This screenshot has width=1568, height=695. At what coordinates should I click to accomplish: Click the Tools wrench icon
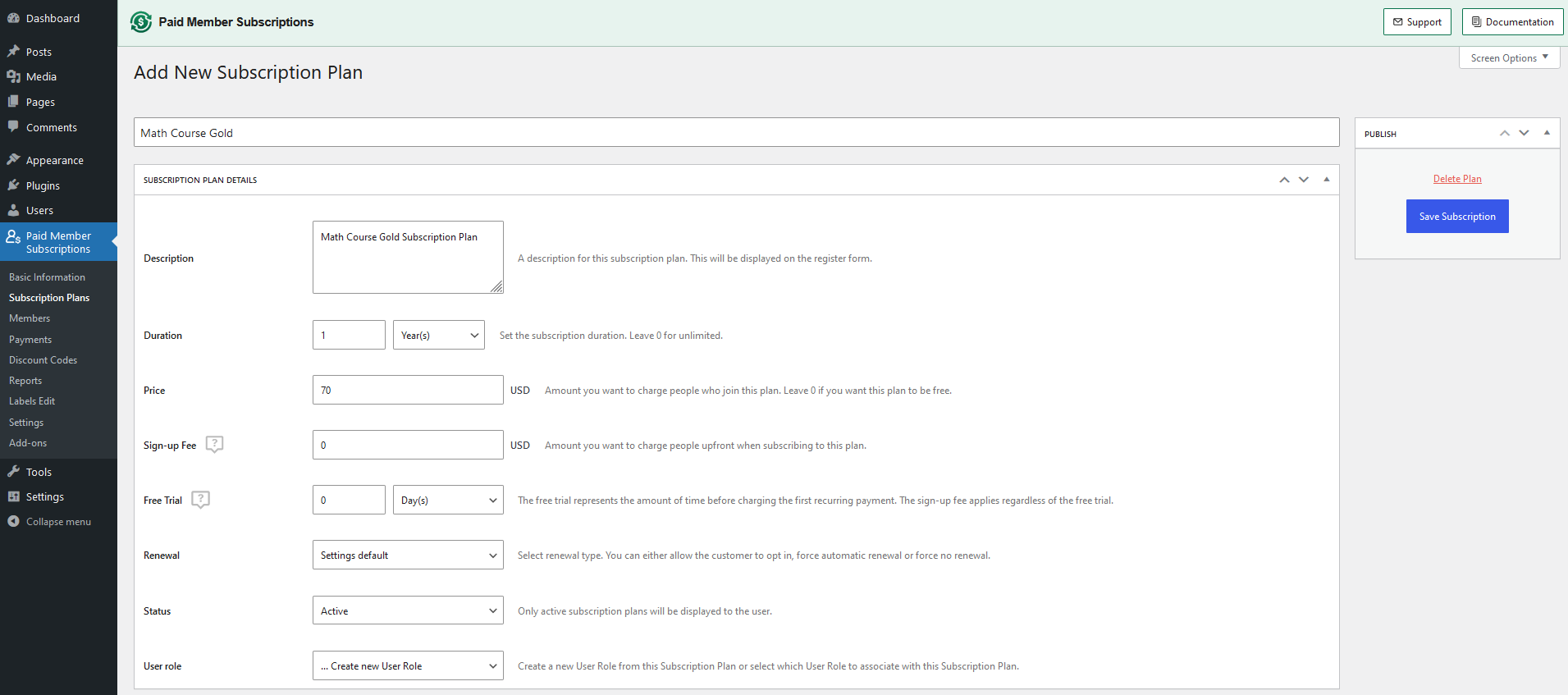click(13, 471)
